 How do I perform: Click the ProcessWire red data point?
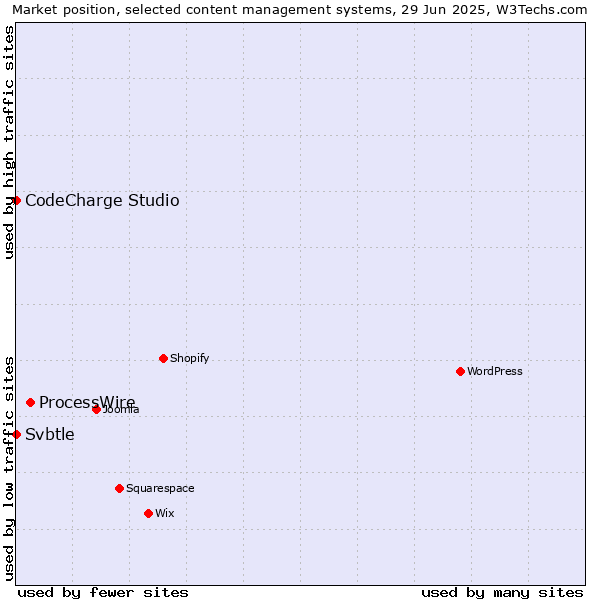pyautogui.click(x=31, y=403)
